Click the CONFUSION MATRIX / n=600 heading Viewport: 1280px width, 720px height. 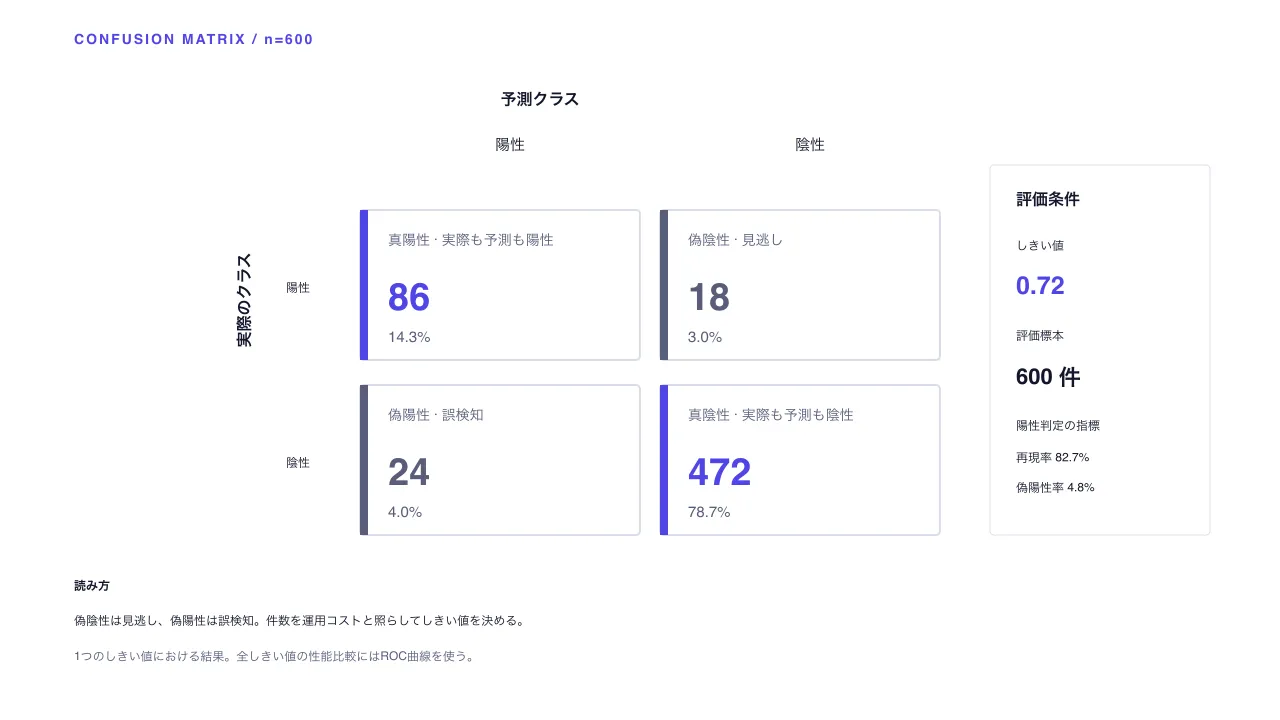click(194, 40)
